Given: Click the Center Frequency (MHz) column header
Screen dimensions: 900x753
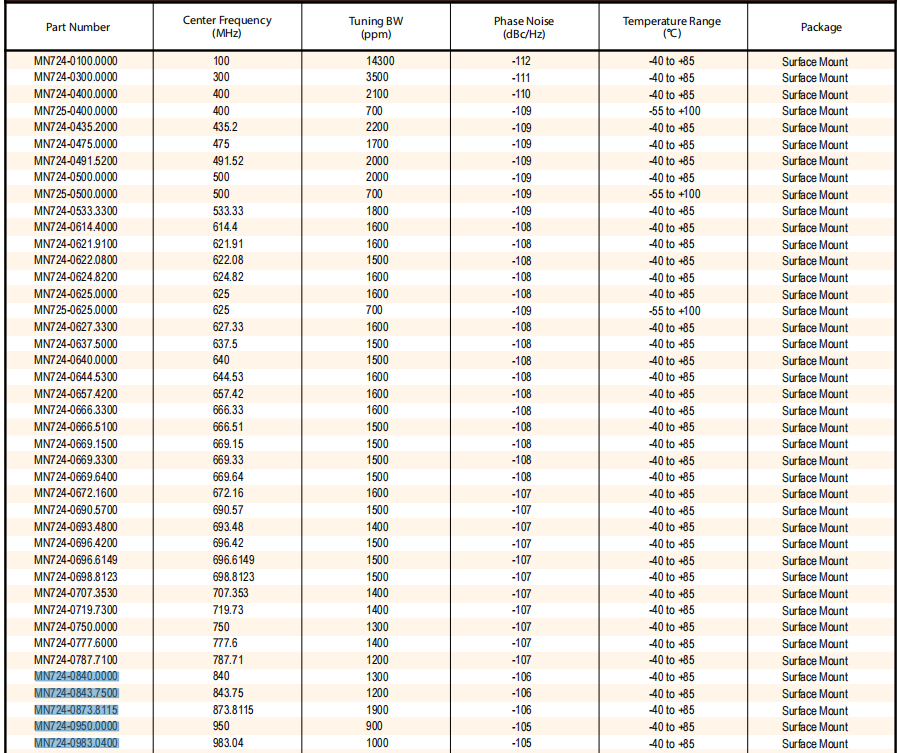Looking at the screenshot, I should [x=226, y=27].
